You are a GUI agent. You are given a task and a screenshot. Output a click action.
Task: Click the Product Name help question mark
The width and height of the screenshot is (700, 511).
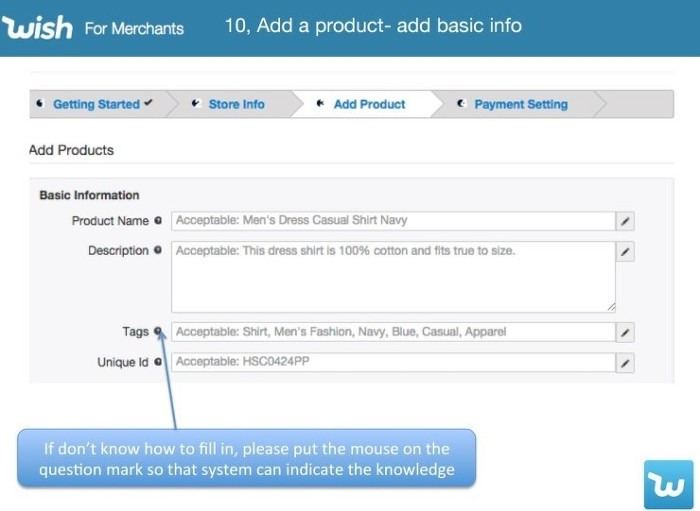(158, 220)
